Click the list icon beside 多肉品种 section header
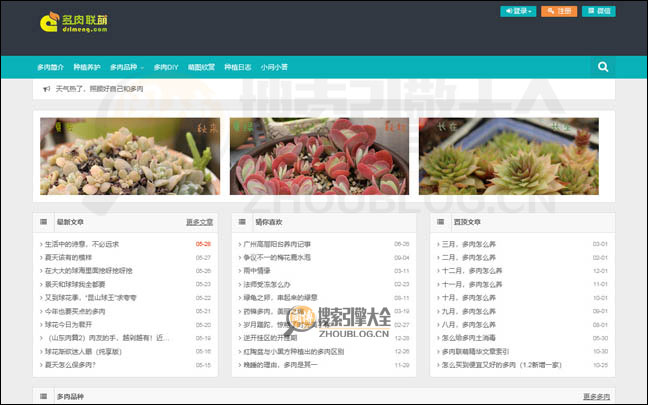 pyautogui.click(x=43, y=396)
